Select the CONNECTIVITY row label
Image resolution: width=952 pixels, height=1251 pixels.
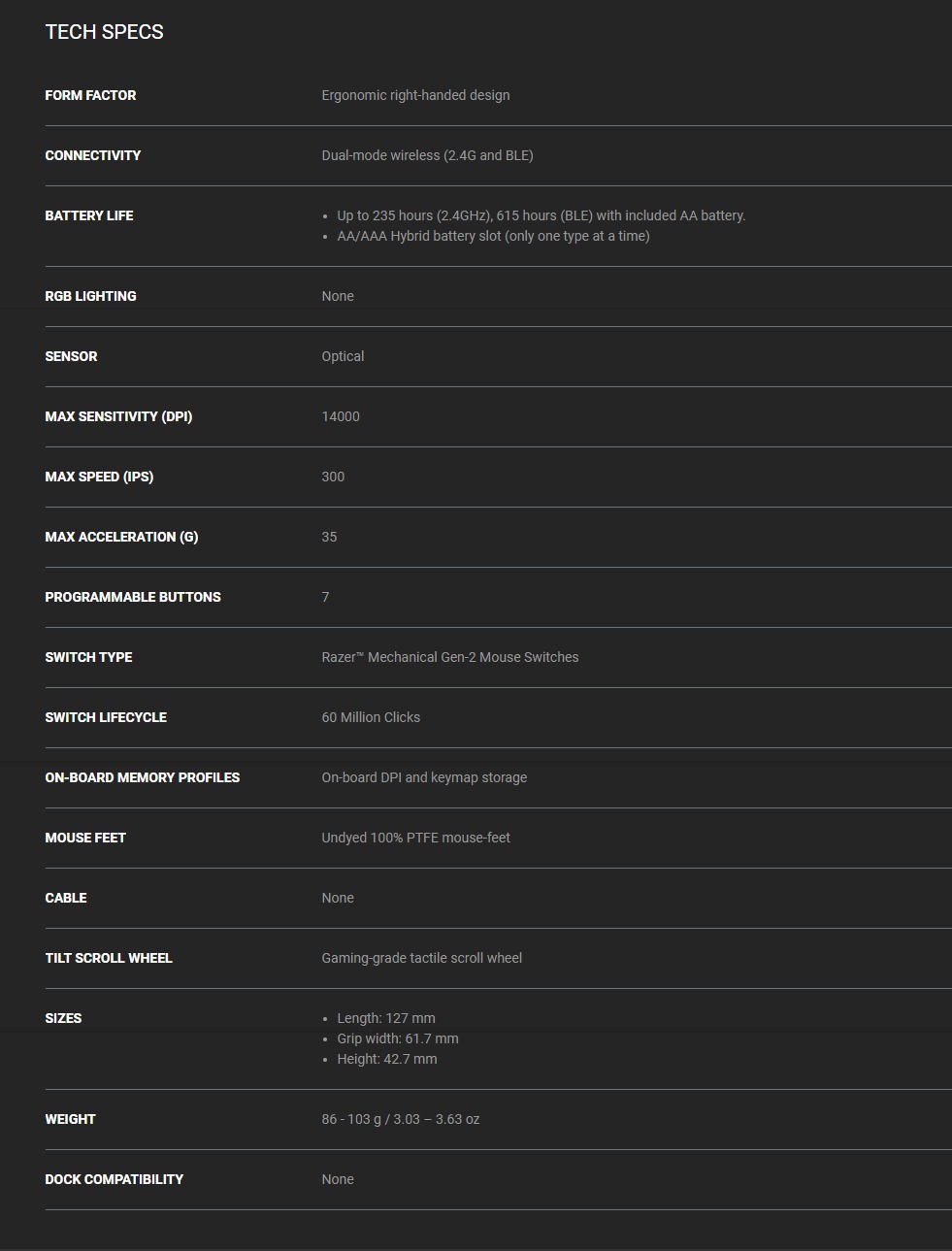point(92,155)
